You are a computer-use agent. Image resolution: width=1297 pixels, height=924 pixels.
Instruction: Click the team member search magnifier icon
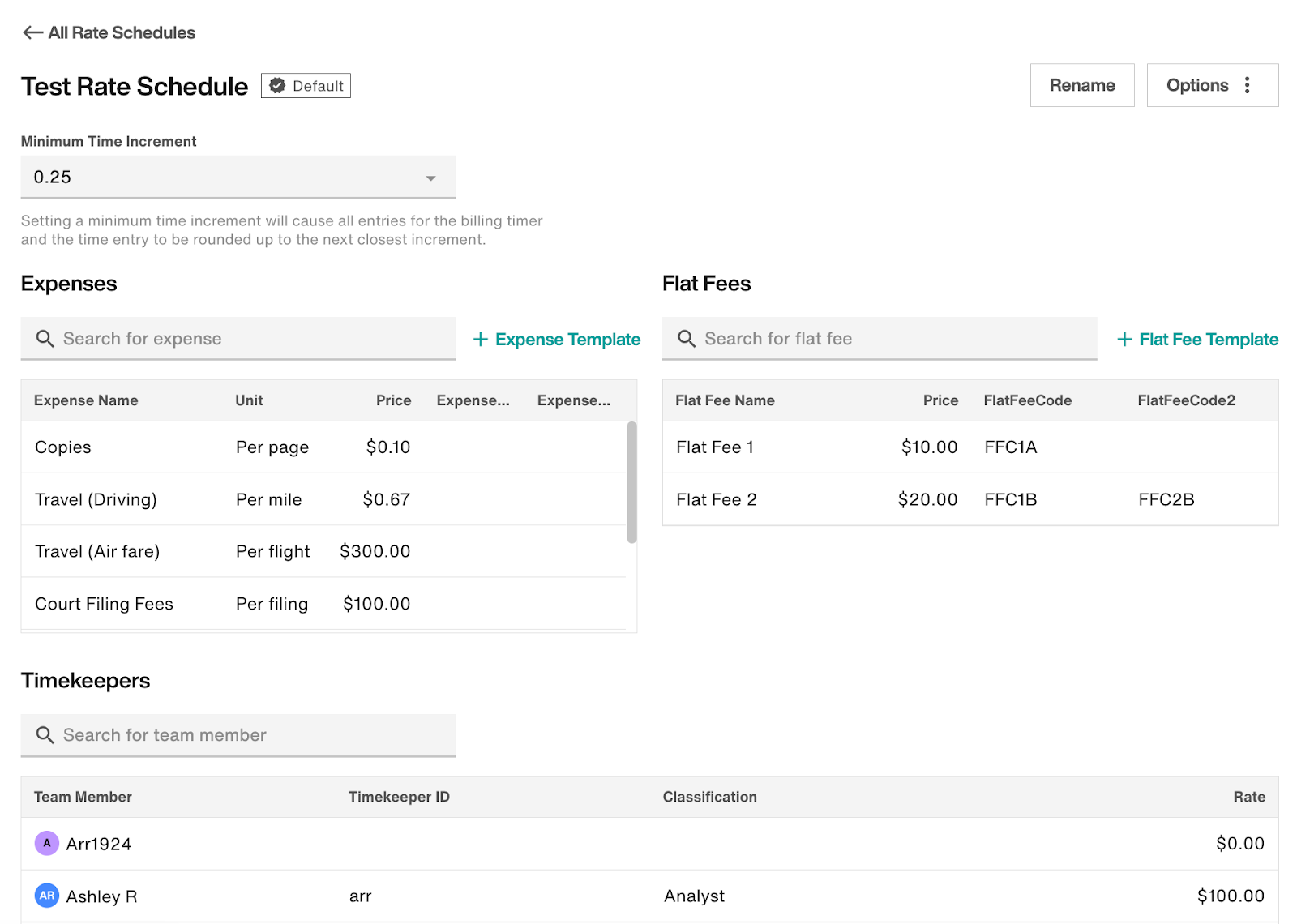tap(45, 735)
